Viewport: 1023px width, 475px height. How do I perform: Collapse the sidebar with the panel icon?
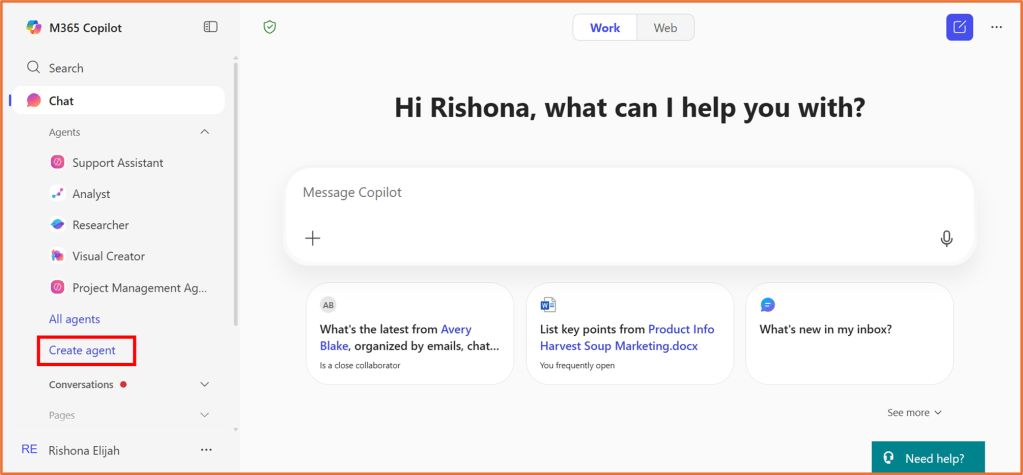click(210, 27)
